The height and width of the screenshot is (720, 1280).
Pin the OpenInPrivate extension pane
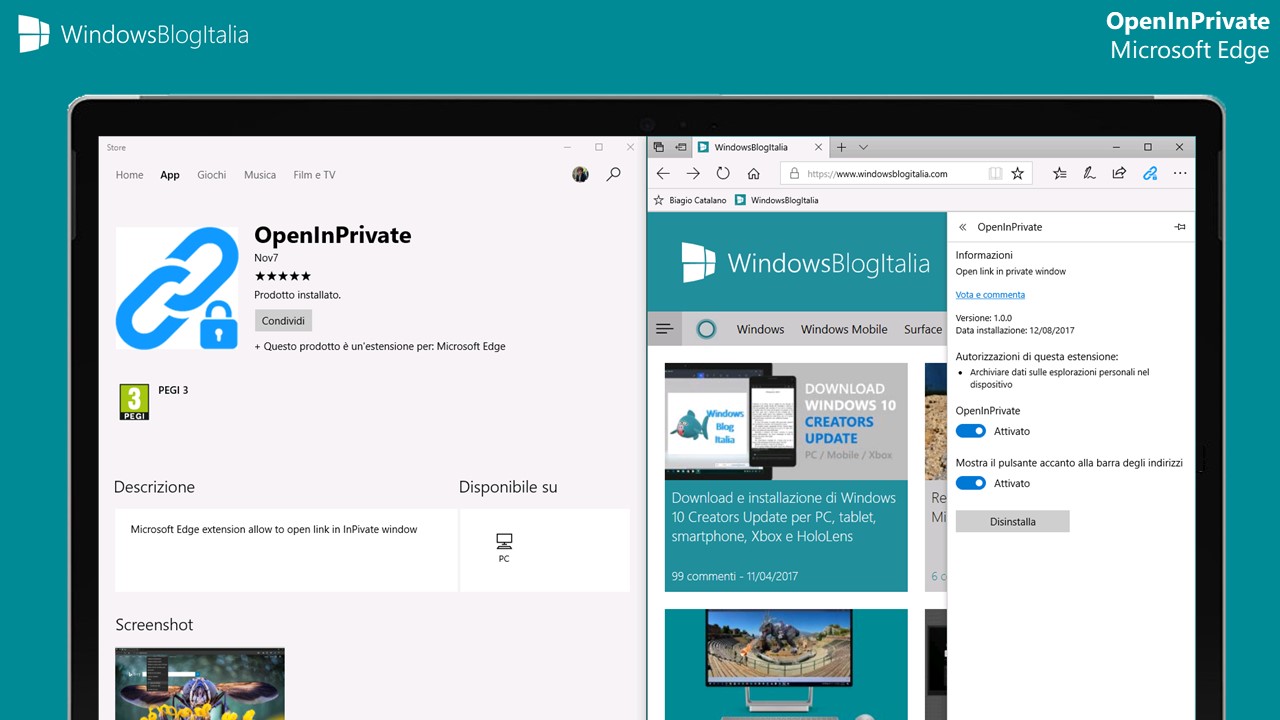click(1180, 227)
